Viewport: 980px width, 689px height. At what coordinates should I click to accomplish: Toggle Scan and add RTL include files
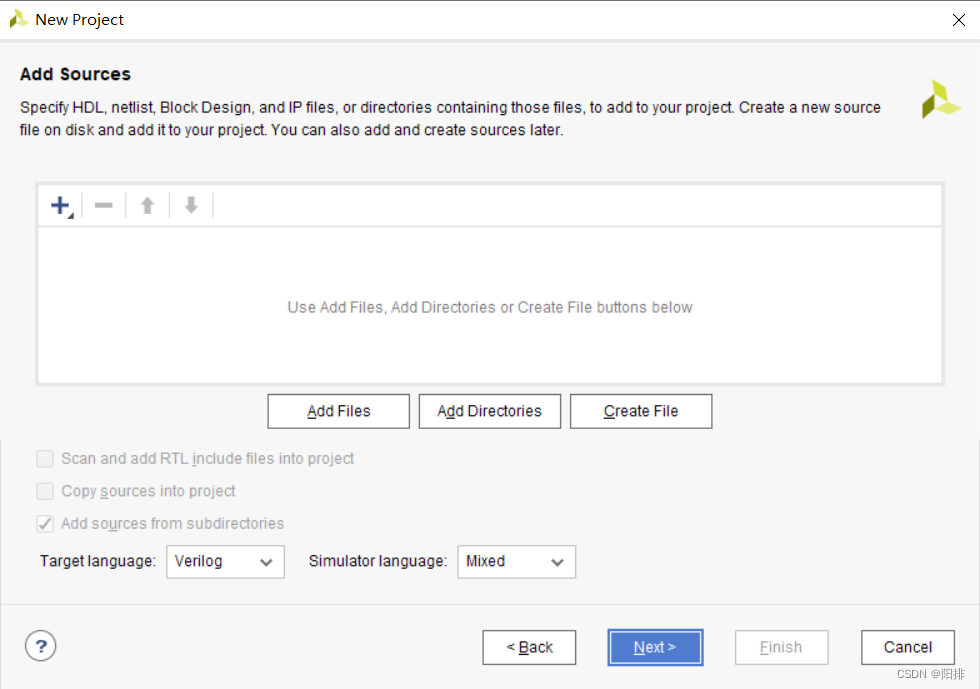tap(45, 459)
